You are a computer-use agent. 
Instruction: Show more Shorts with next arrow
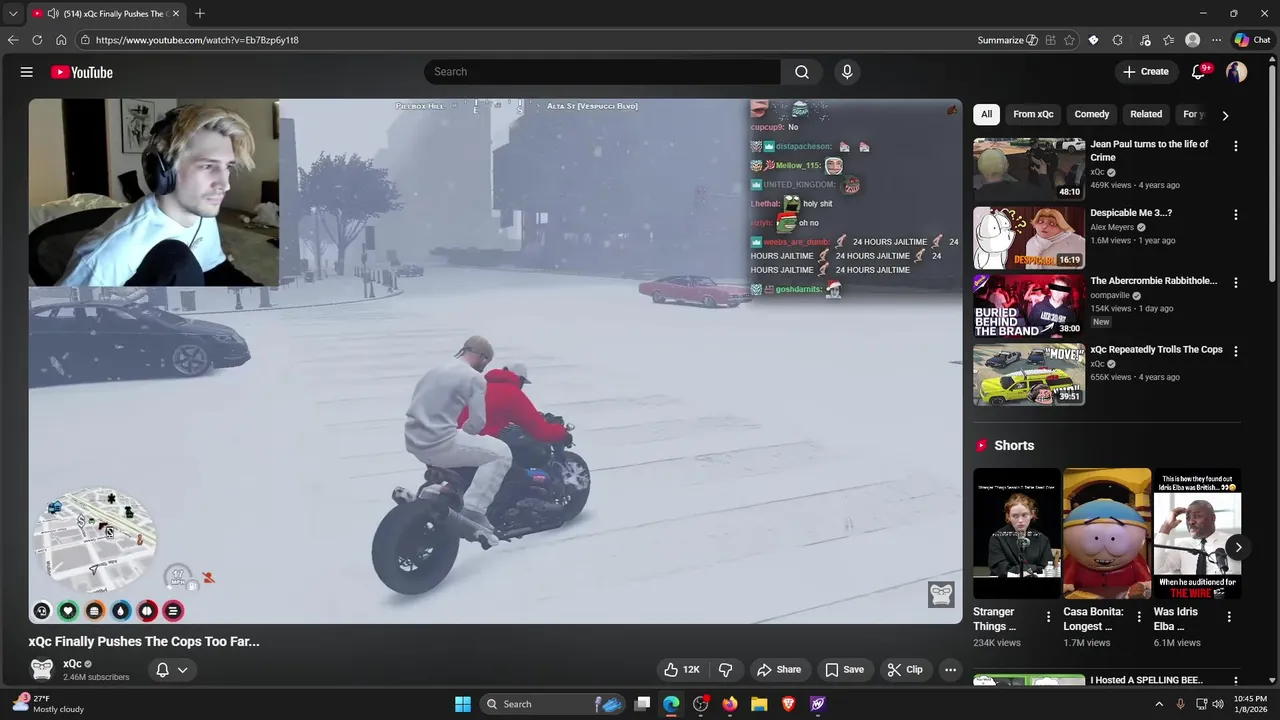pyautogui.click(x=1238, y=547)
